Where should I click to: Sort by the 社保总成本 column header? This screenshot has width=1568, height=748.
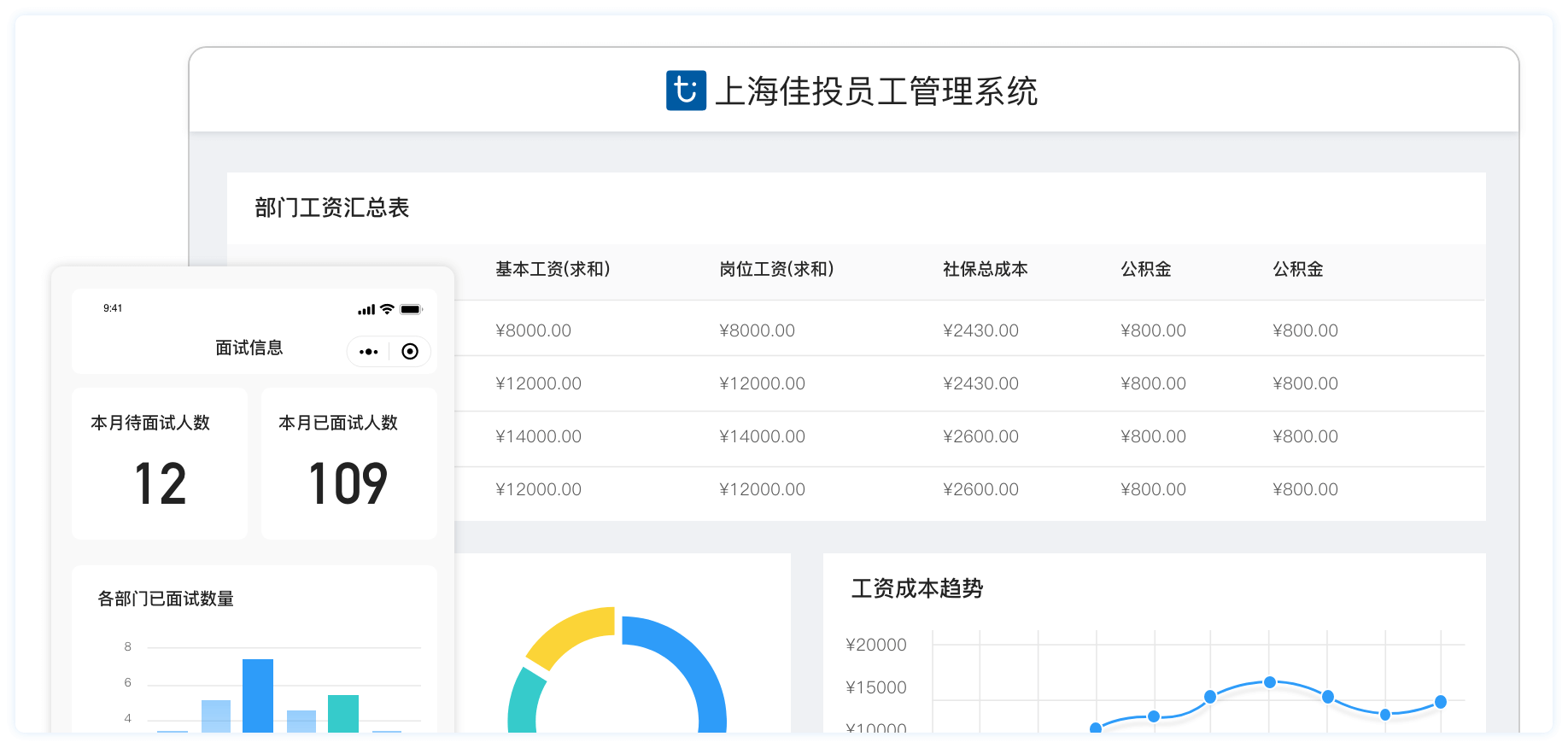click(x=985, y=269)
